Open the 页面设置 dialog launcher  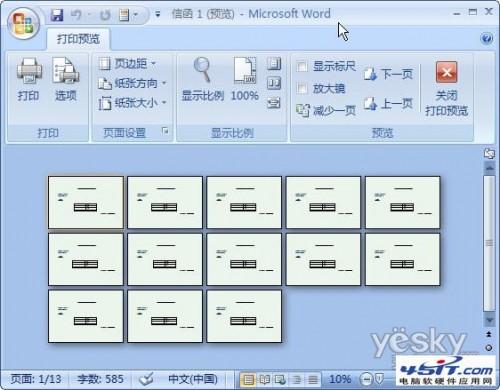coord(165,131)
